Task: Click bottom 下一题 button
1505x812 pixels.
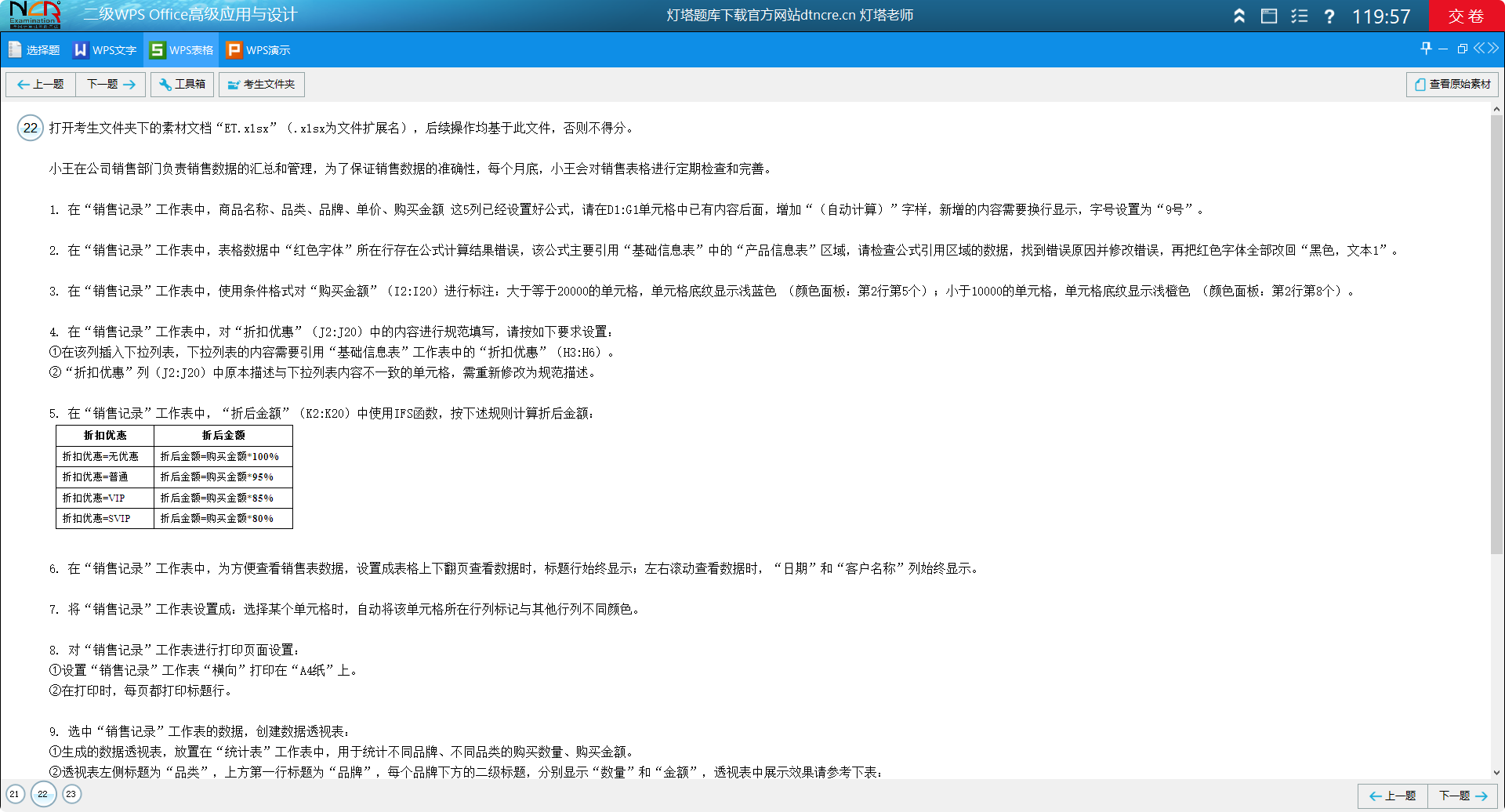Action: point(1463,796)
